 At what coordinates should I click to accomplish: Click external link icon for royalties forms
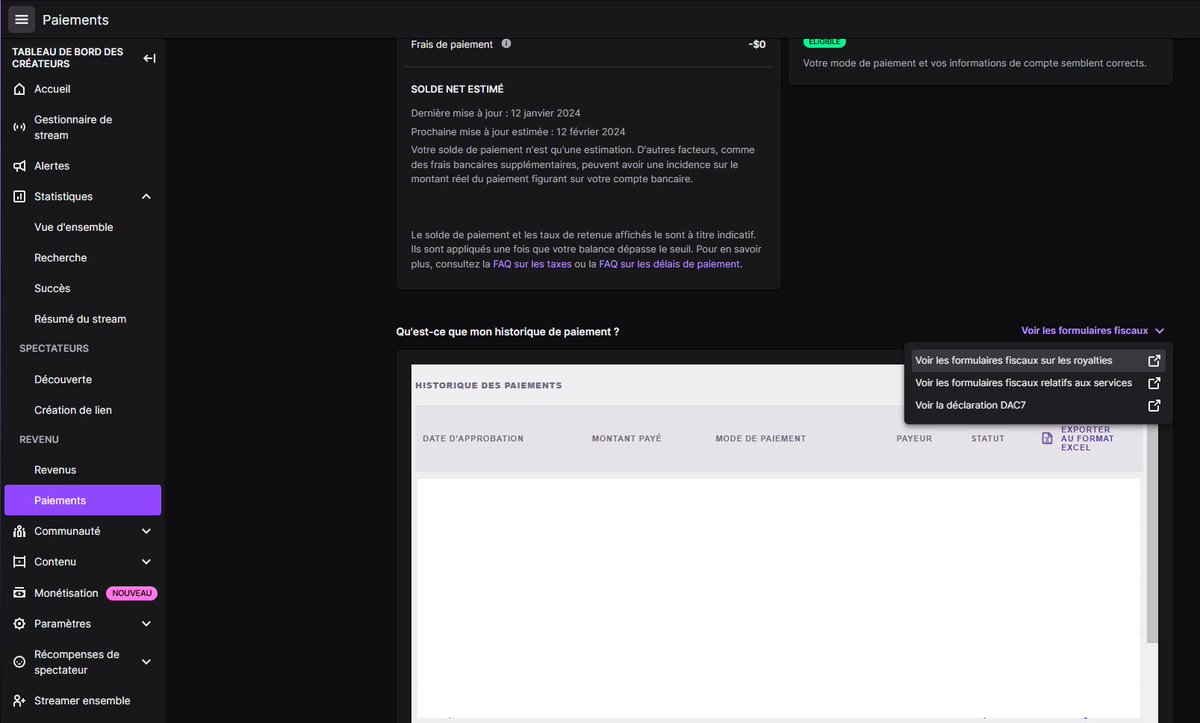pyautogui.click(x=1154, y=361)
